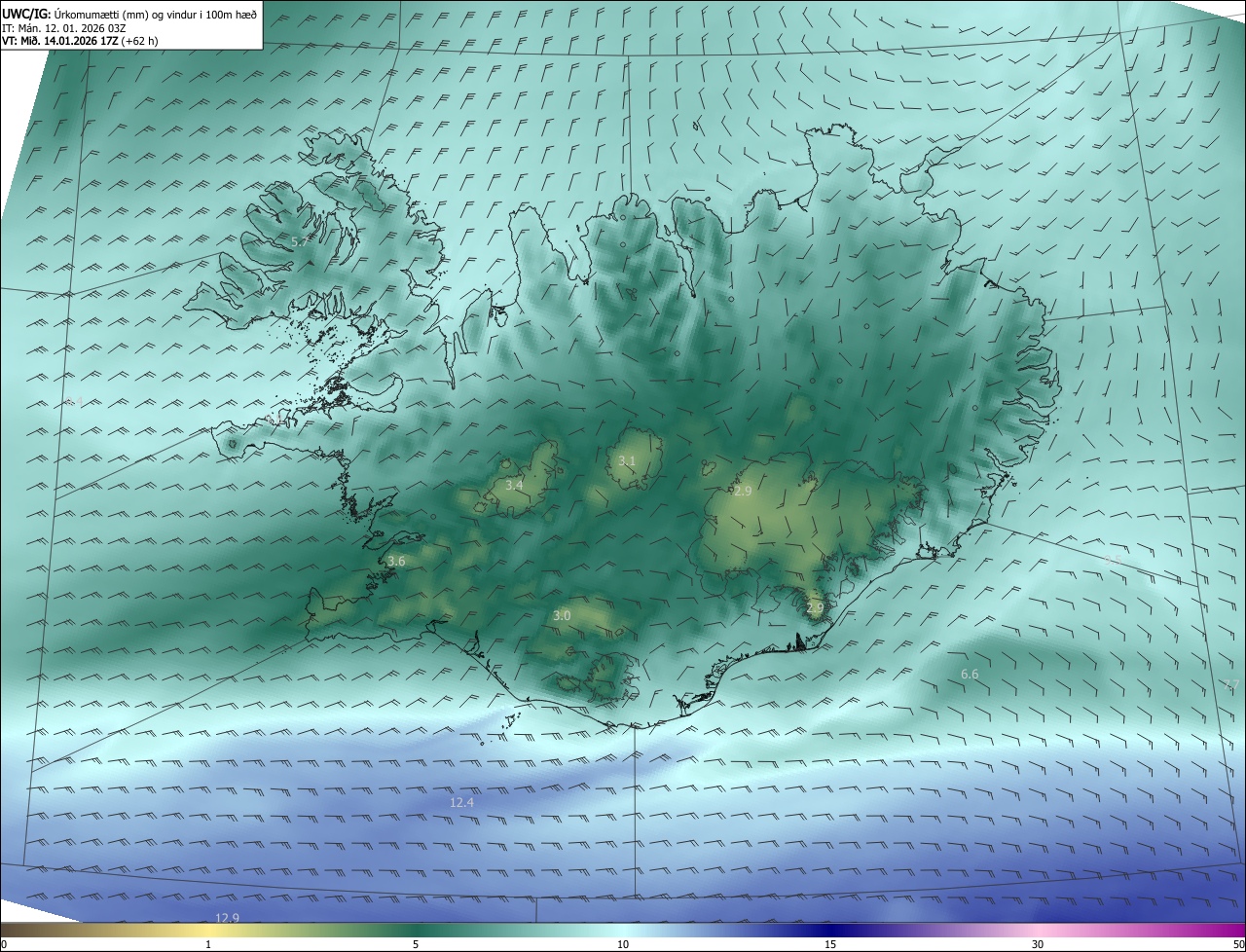
Task: Click the 12.9 value above the colour bar
Action: click(227, 917)
